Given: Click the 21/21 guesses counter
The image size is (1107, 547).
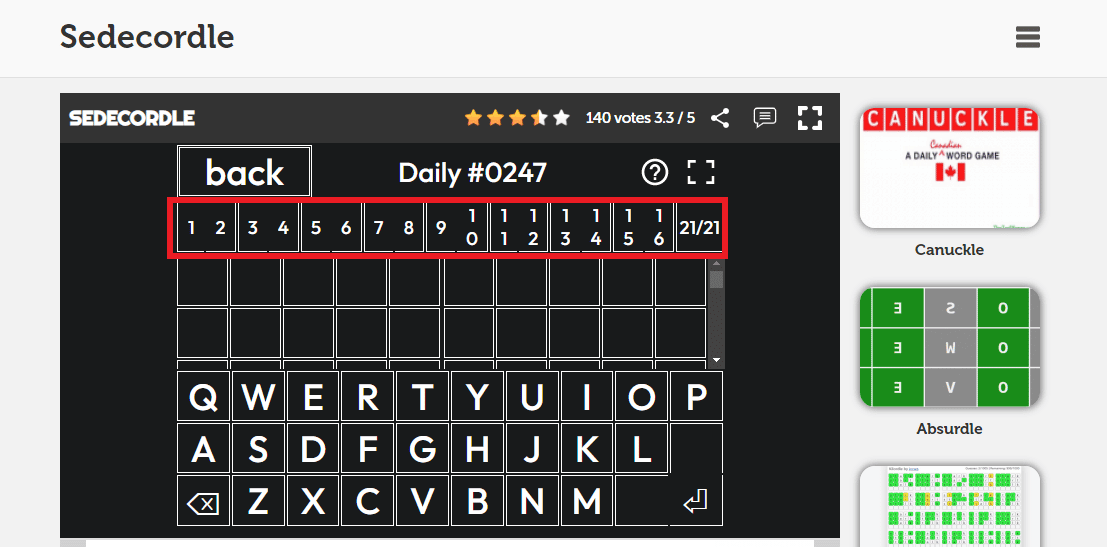Looking at the screenshot, I should tap(699, 227).
